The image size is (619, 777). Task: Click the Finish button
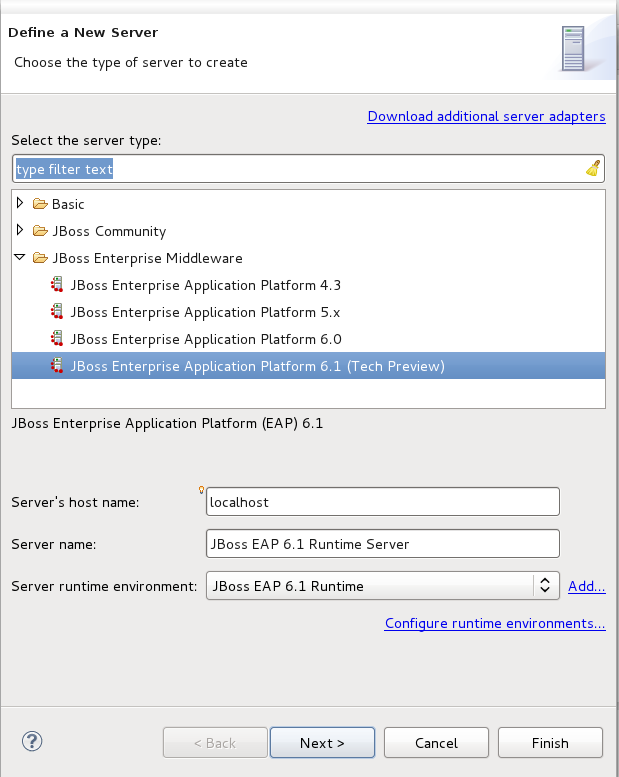pyautogui.click(x=550, y=743)
